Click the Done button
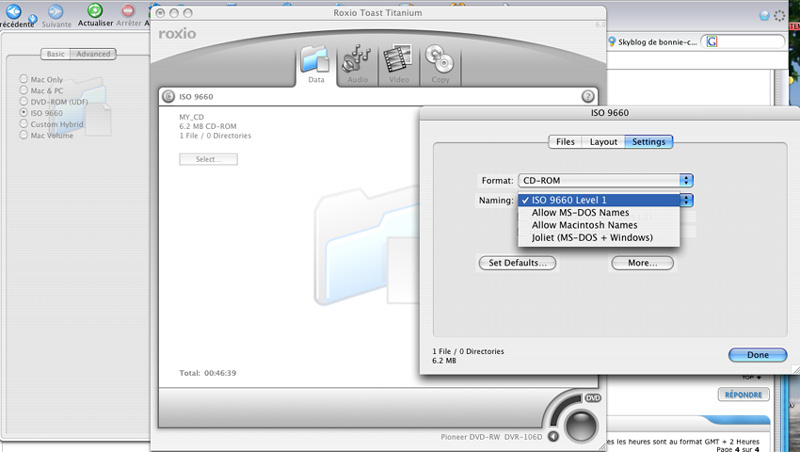800x452 pixels. click(x=758, y=355)
